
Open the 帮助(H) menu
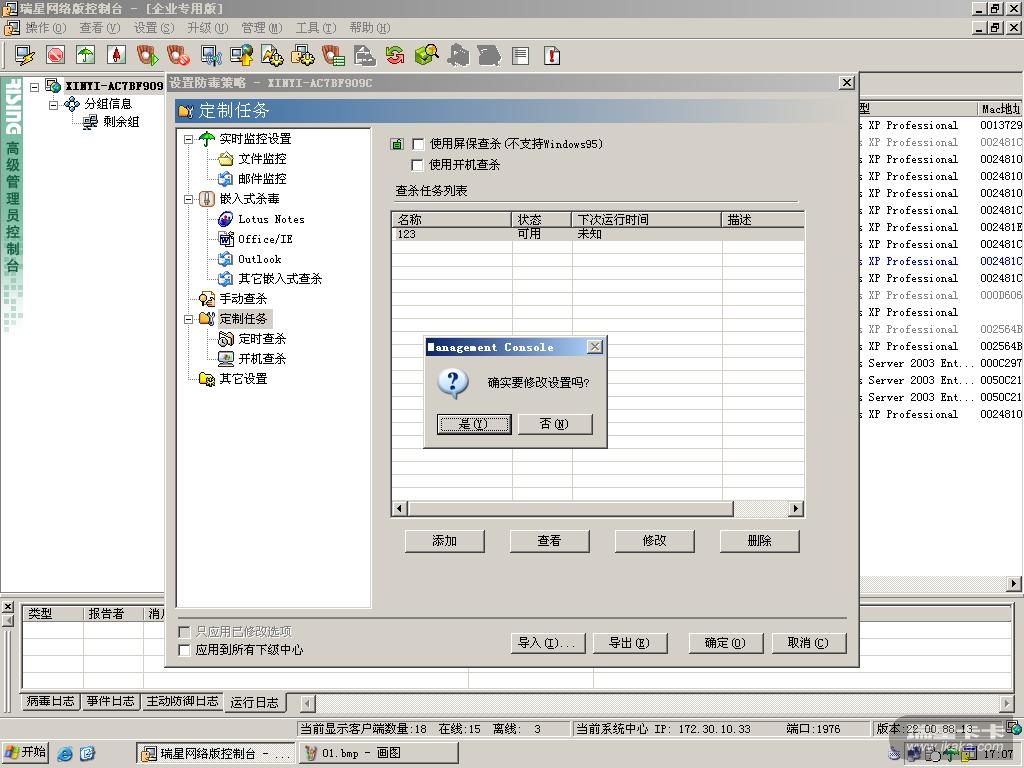pos(370,28)
